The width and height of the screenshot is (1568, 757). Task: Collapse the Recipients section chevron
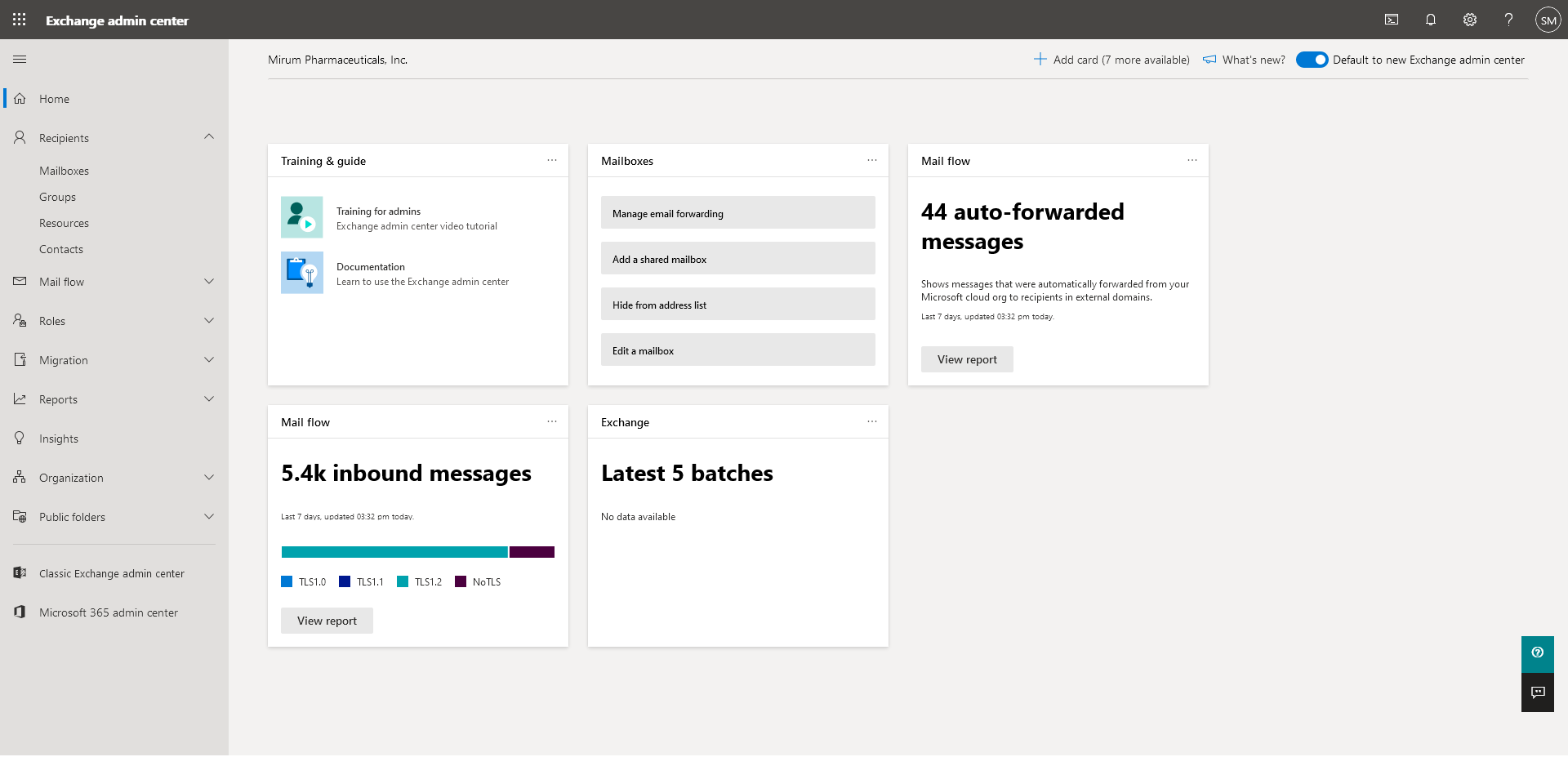pyautogui.click(x=209, y=137)
